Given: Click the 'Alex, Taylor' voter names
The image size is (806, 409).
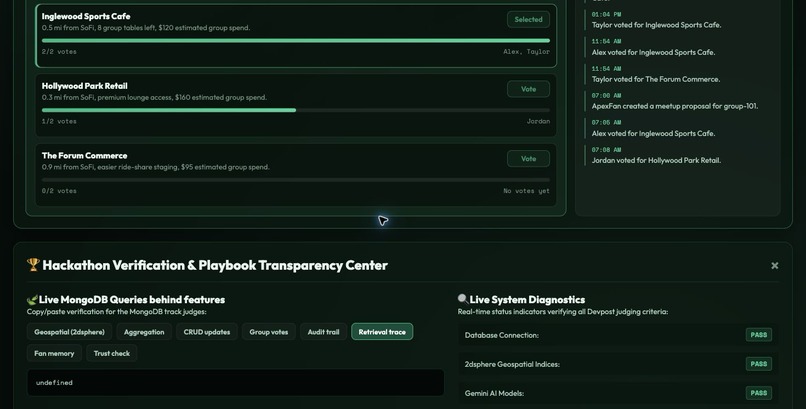Looking at the screenshot, I should 526,52.
